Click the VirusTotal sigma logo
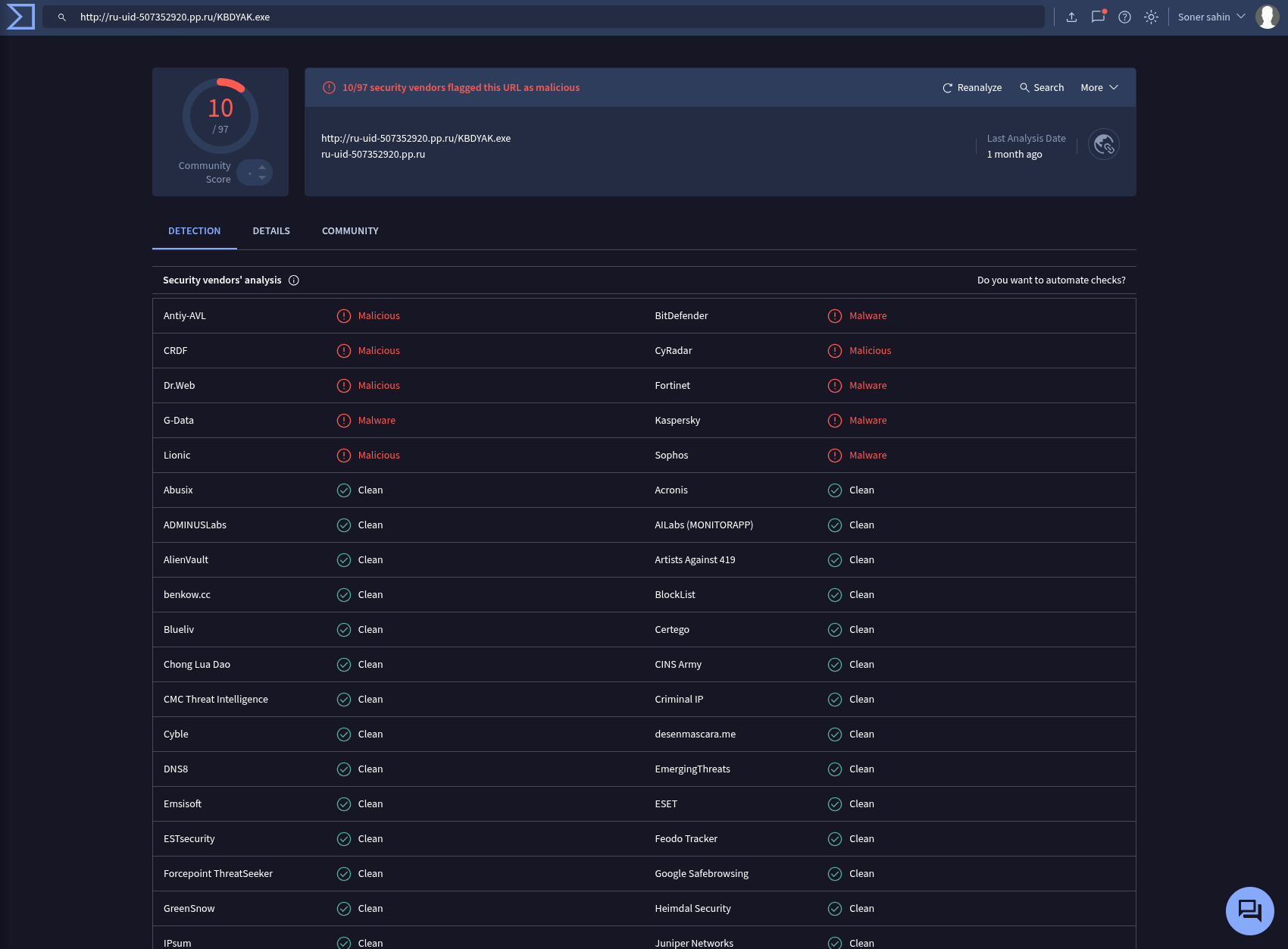This screenshot has height=949, width=1288. (x=20, y=17)
